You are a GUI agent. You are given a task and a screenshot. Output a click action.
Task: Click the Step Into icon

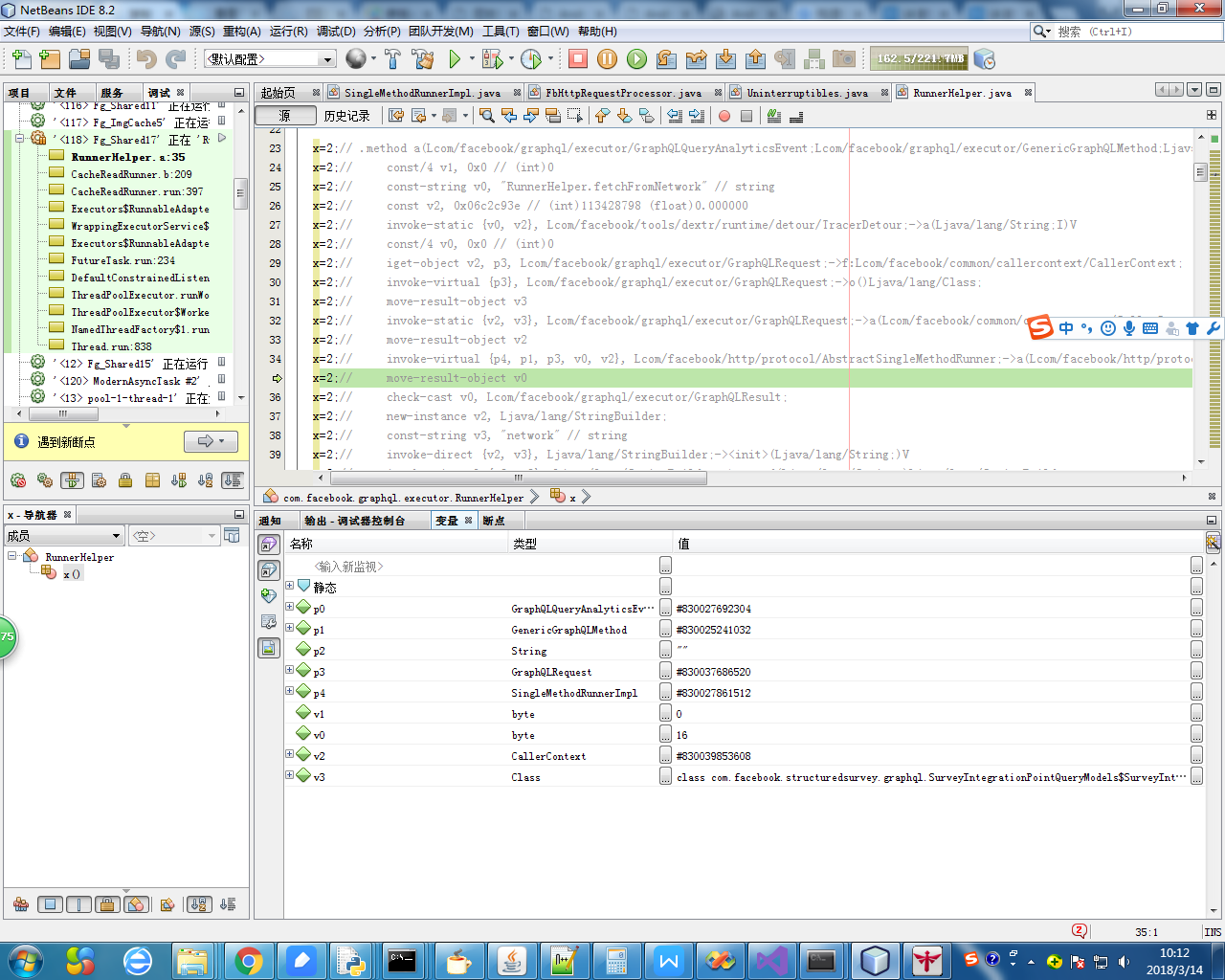[x=725, y=59]
